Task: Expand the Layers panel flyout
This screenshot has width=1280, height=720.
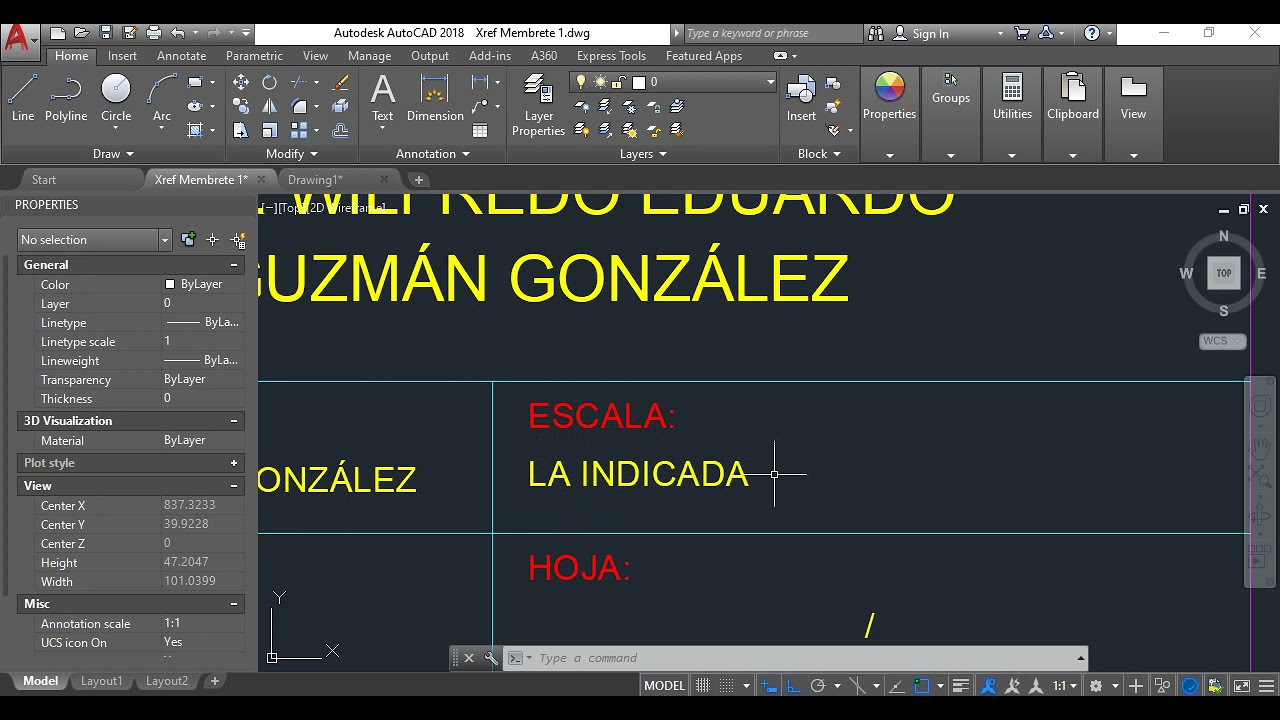Action: click(x=643, y=154)
